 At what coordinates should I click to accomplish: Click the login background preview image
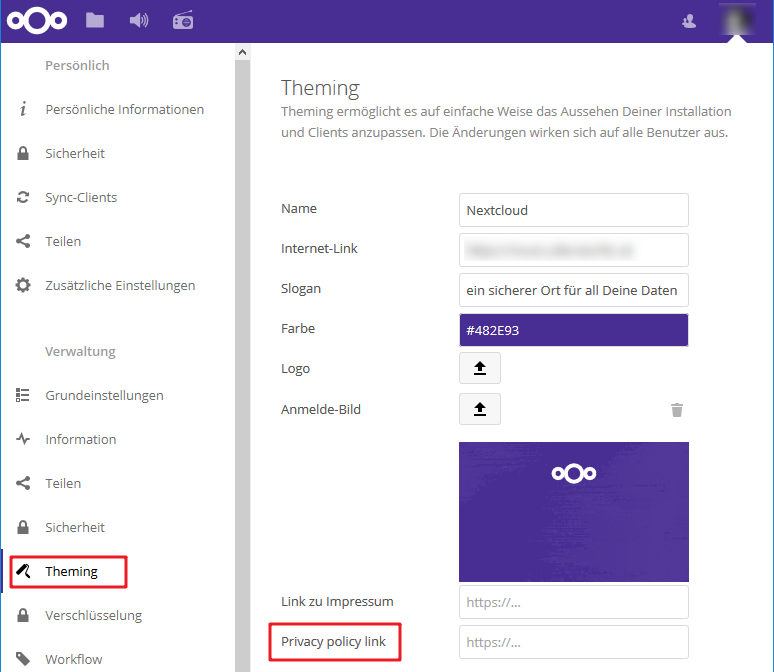click(x=573, y=512)
